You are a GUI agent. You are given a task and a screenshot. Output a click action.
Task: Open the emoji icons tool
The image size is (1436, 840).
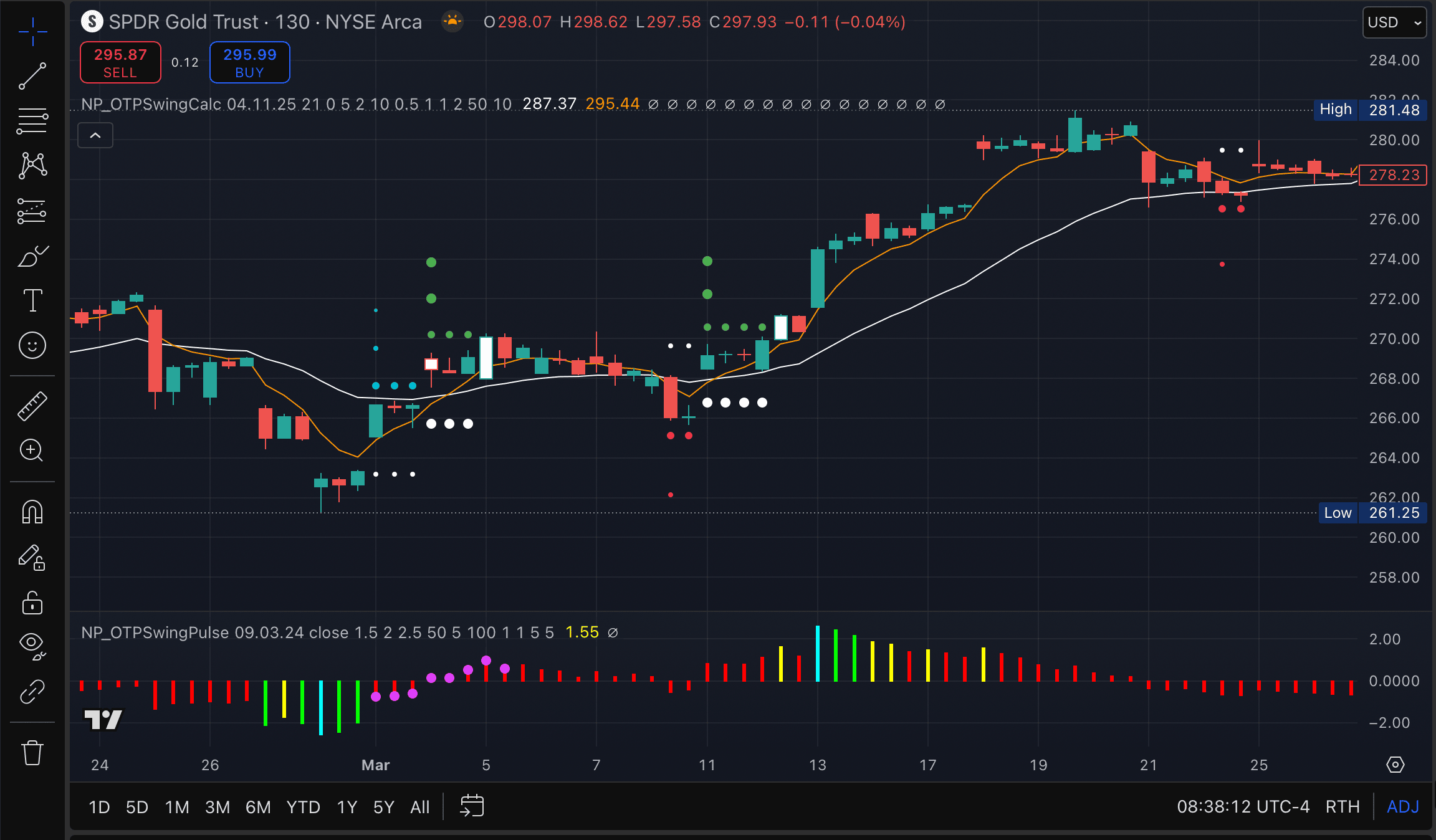click(32, 345)
